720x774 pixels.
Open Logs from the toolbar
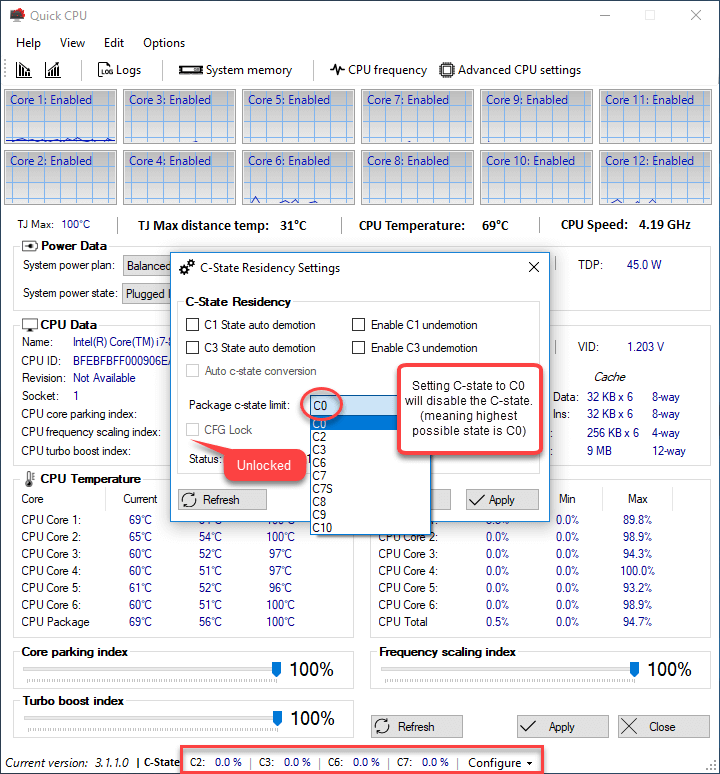119,70
